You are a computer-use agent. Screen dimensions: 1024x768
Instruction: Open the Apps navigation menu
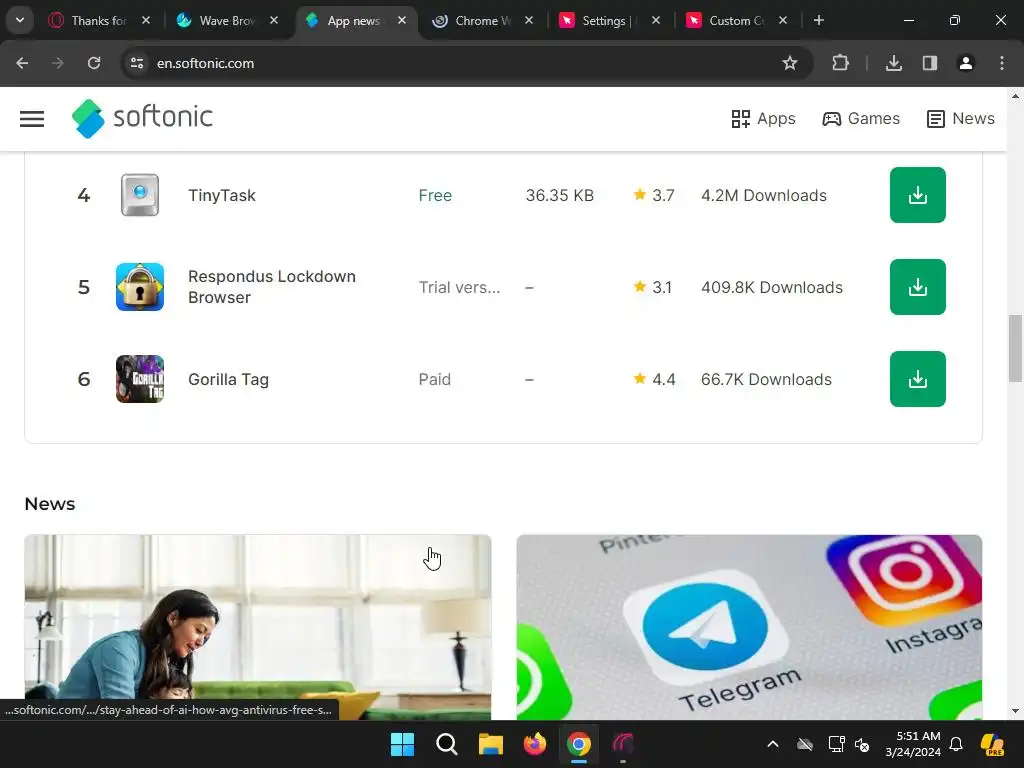pyautogui.click(x=763, y=119)
